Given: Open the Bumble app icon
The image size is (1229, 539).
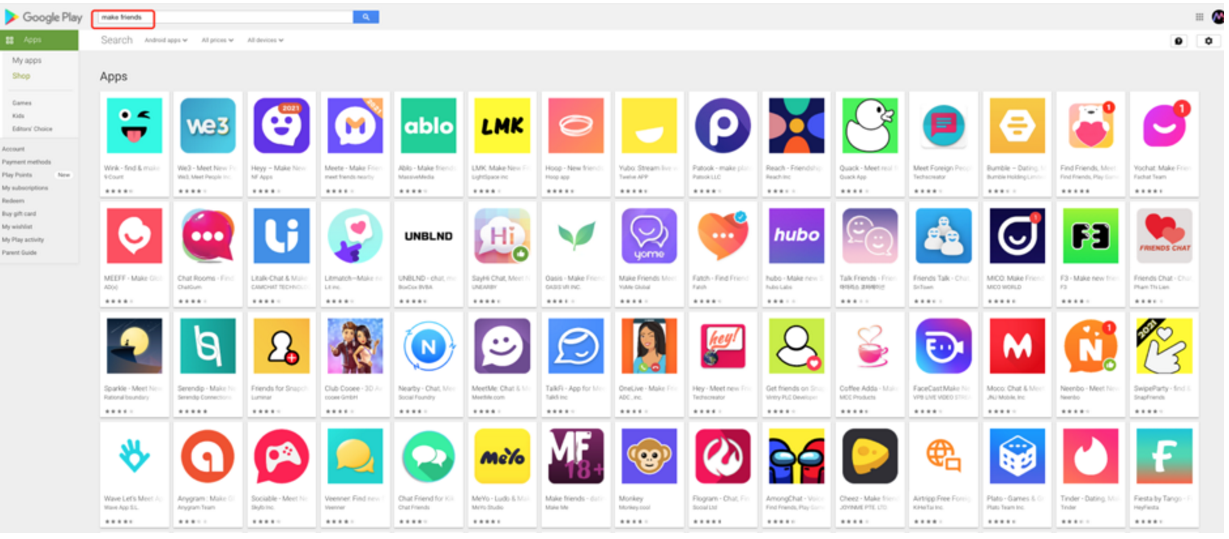Looking at the screenshot, I should pyautogui.click(x=1017, y=125).
